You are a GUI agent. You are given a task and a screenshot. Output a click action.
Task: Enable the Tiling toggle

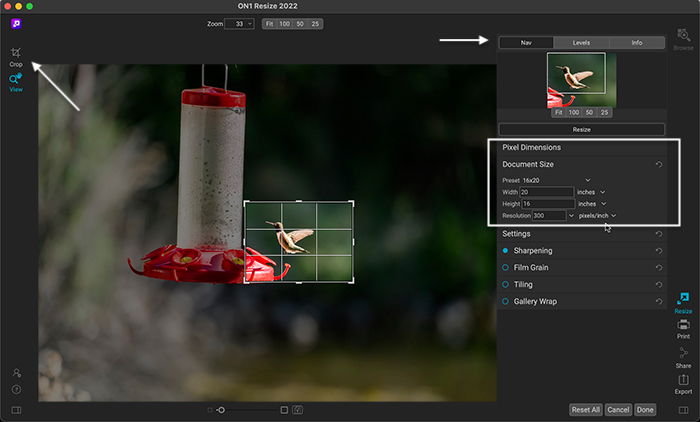point(505,285)
